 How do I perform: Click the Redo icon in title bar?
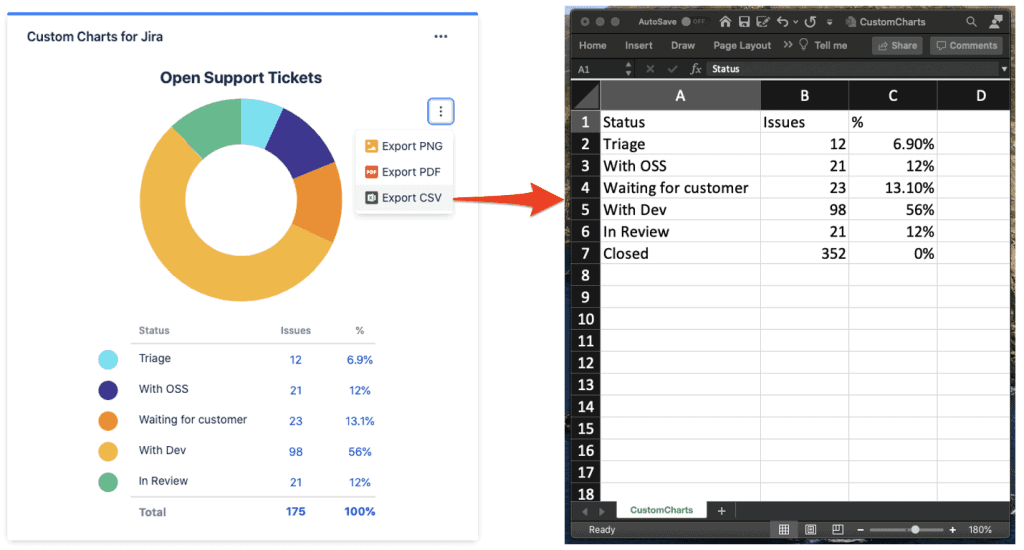810,21
